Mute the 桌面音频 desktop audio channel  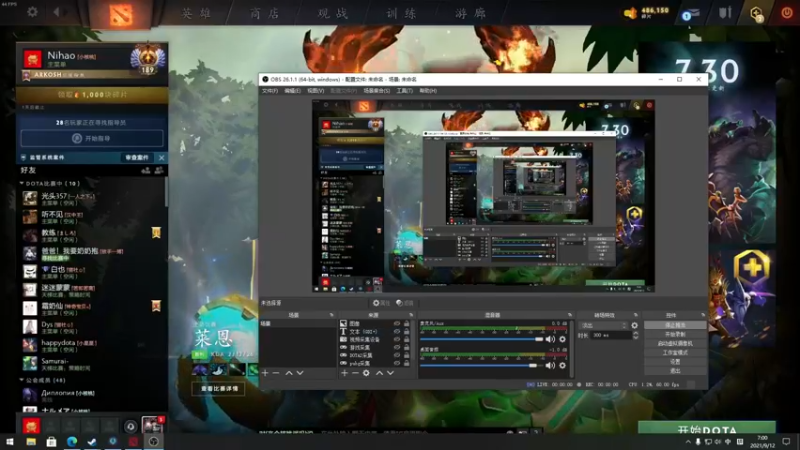[550, 365]
